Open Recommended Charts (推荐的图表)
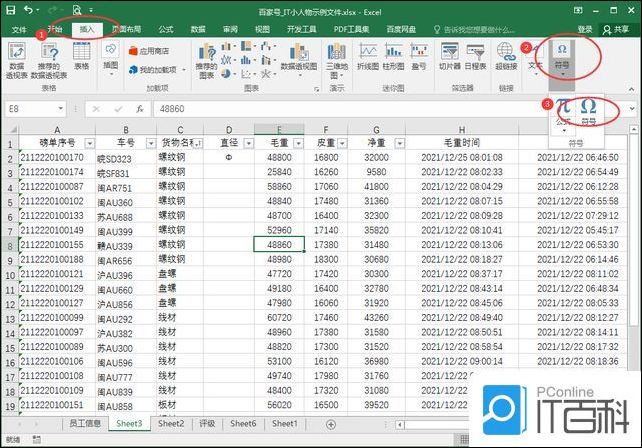Screen dimensions: 642x448 (x=207, y=61)
